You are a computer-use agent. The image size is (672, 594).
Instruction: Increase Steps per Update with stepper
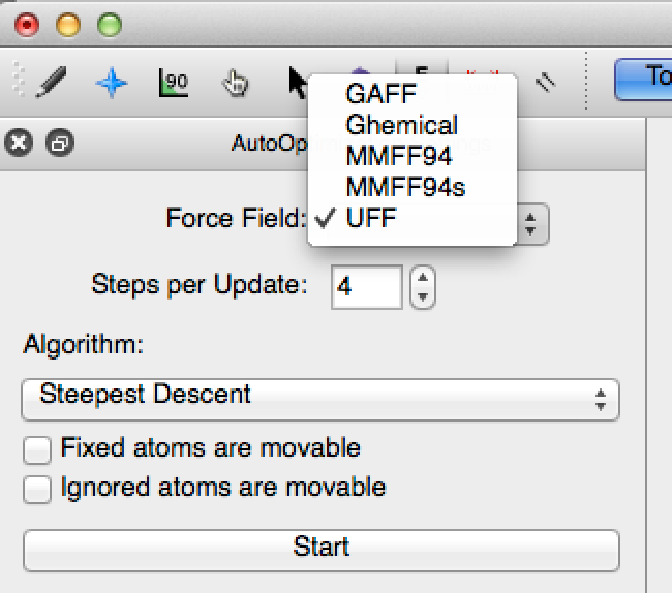(424, 277)
